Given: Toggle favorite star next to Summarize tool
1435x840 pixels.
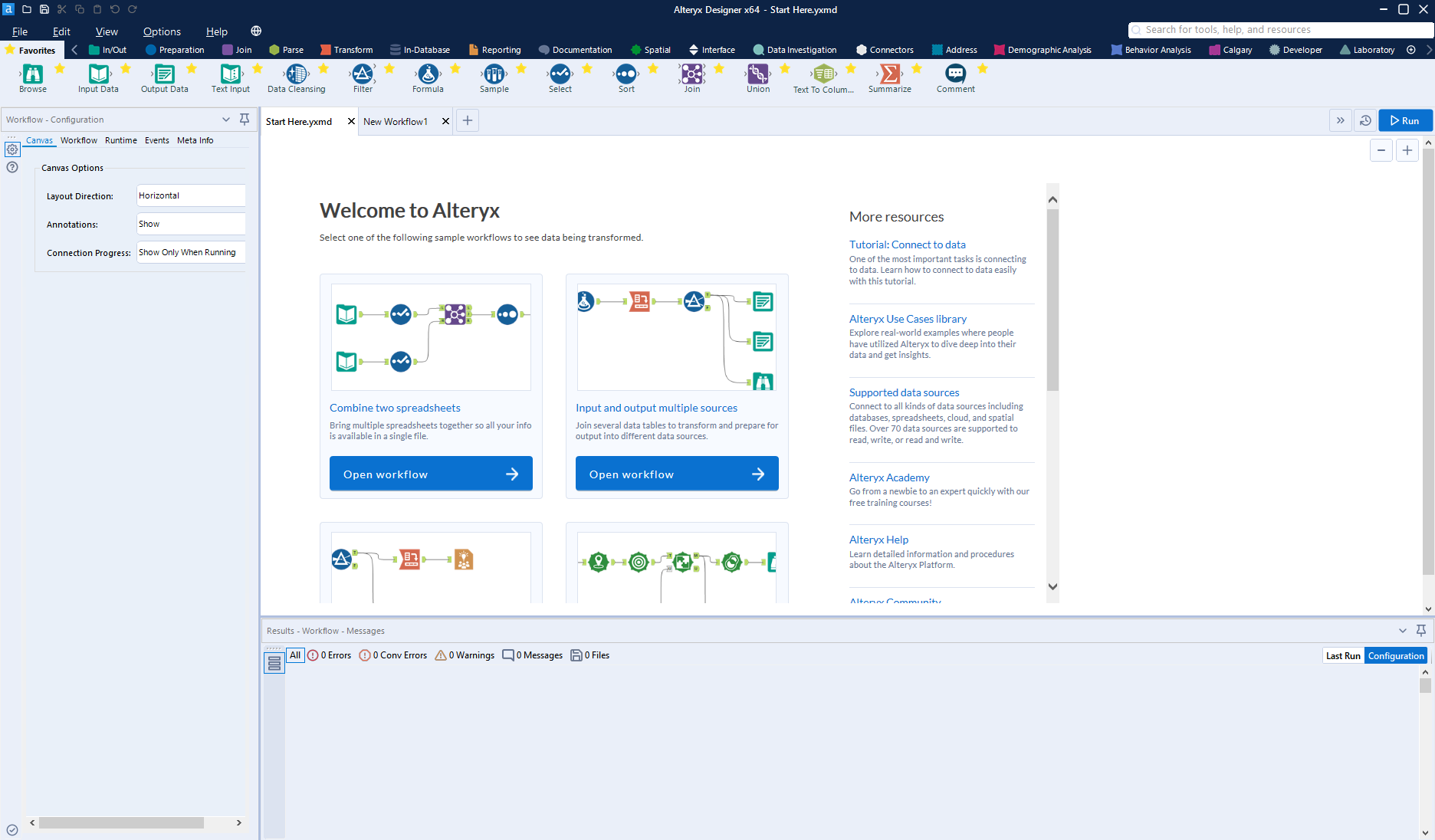Looking at the screenshot, I should [917, 69].
